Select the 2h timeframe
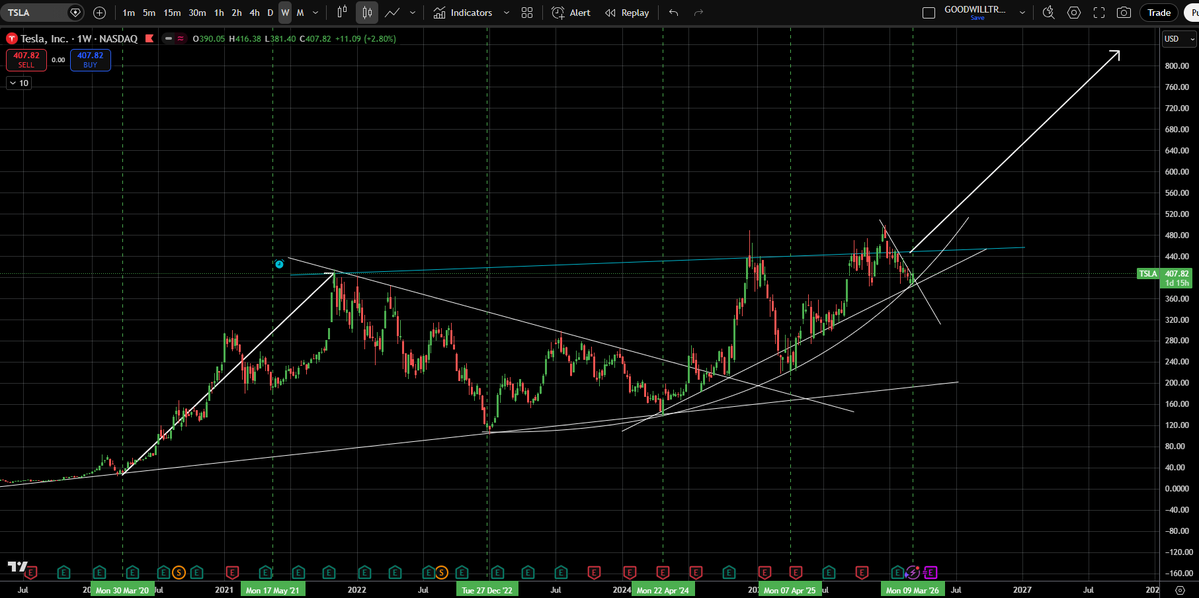The height and width of the screenshot is (598, 1199). [237, 12]
